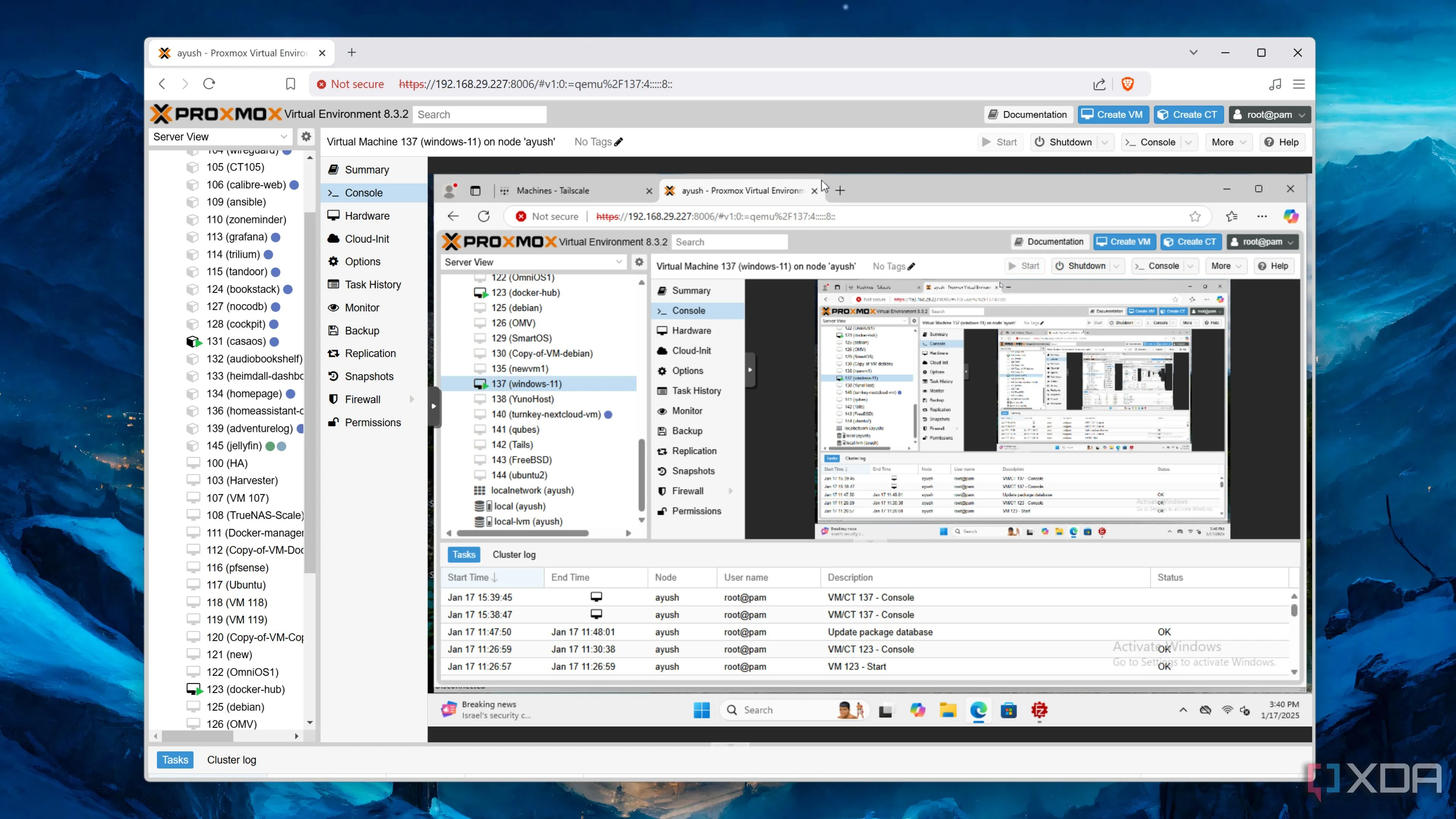Open Microsoft Store from the VM taskbar
1456x819 pixels.
pos(1009,710)
